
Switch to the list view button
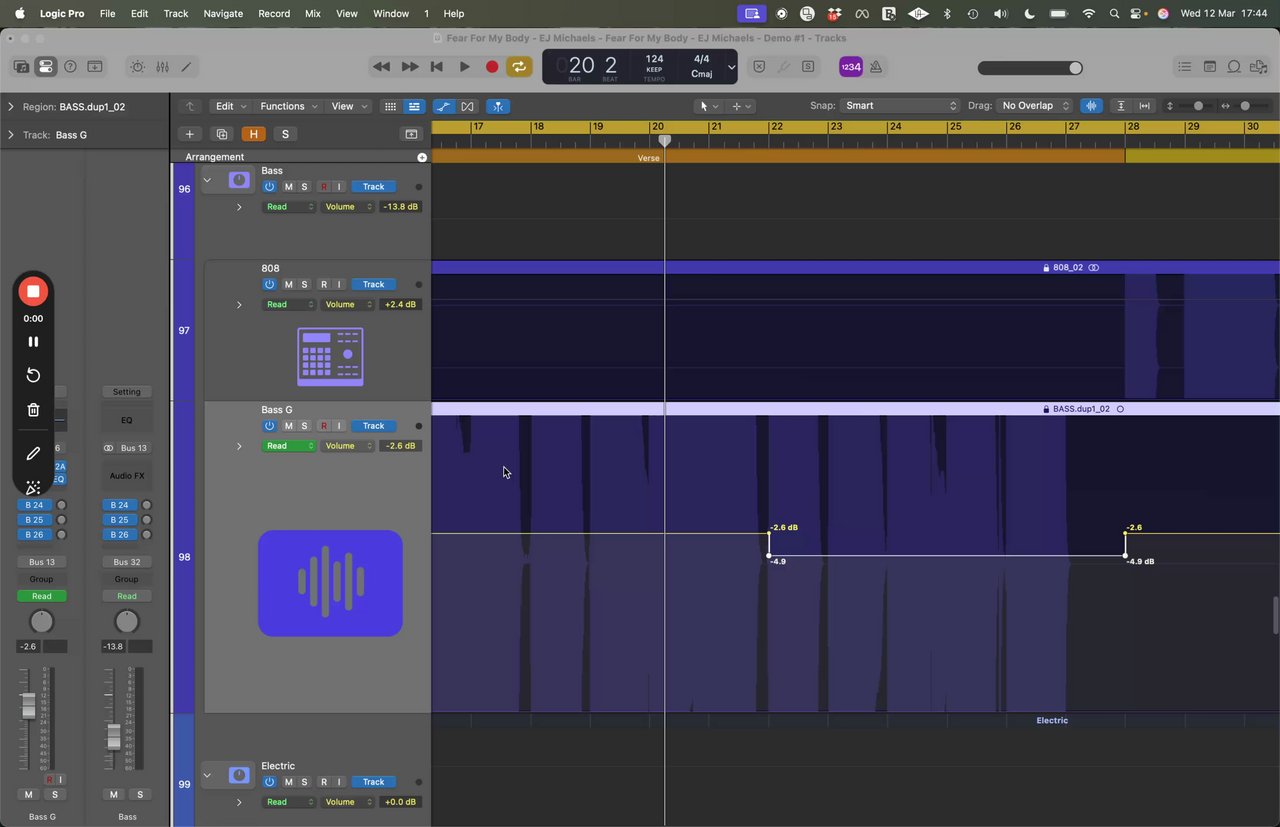pyautogui.click(x=414, y=106)
